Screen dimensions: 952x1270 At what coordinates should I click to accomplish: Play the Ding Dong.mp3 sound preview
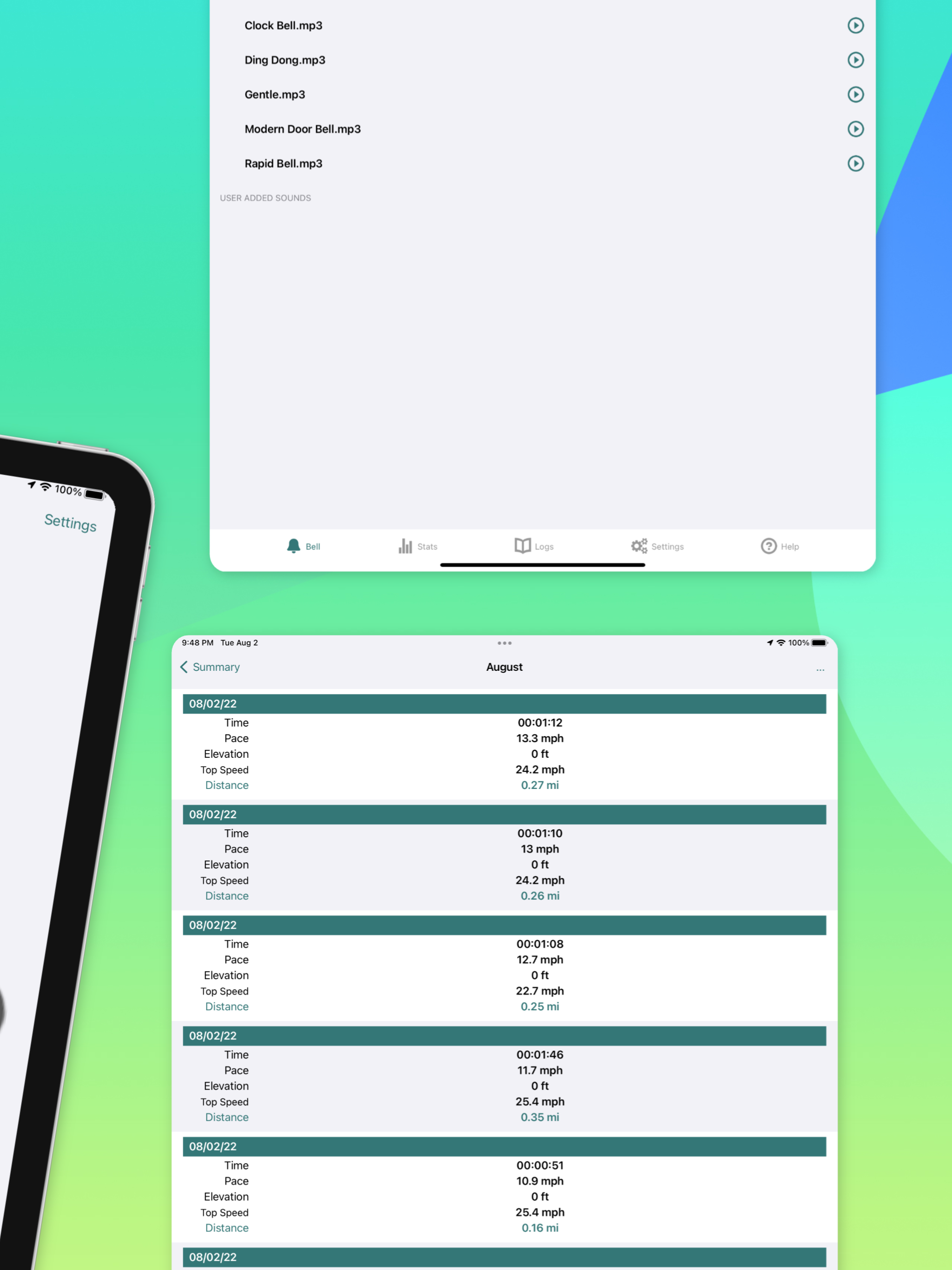tap(855, 60)
